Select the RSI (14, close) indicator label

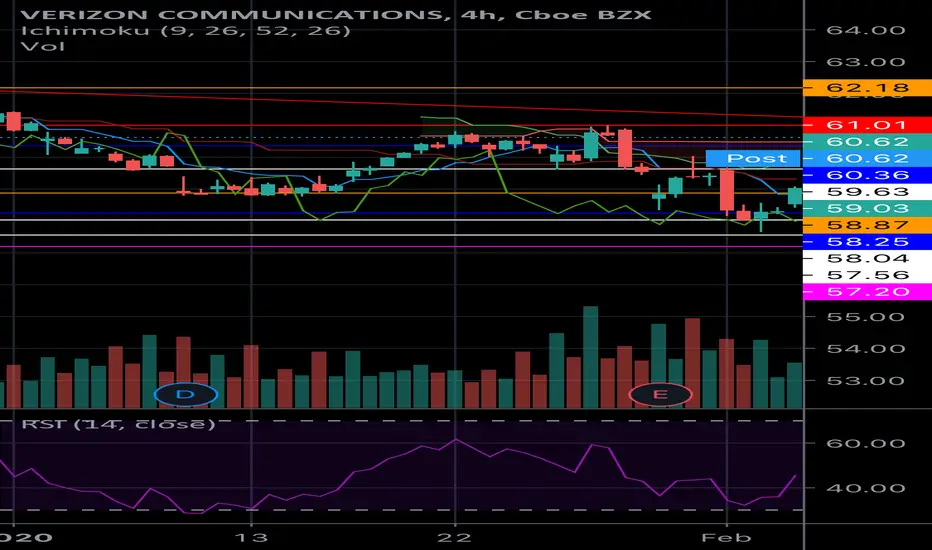(x=118, y=424)
